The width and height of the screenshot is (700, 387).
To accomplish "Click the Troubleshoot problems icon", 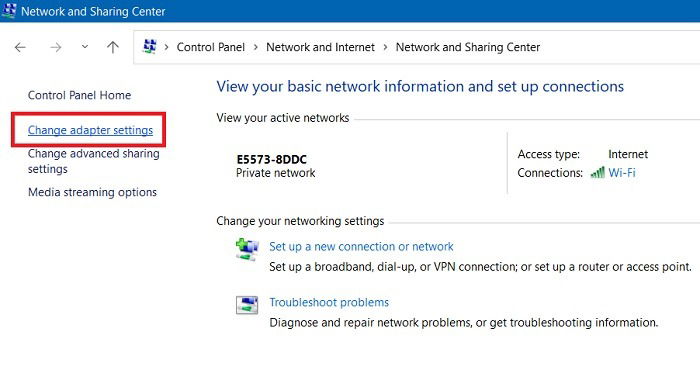I will [247, 305].
